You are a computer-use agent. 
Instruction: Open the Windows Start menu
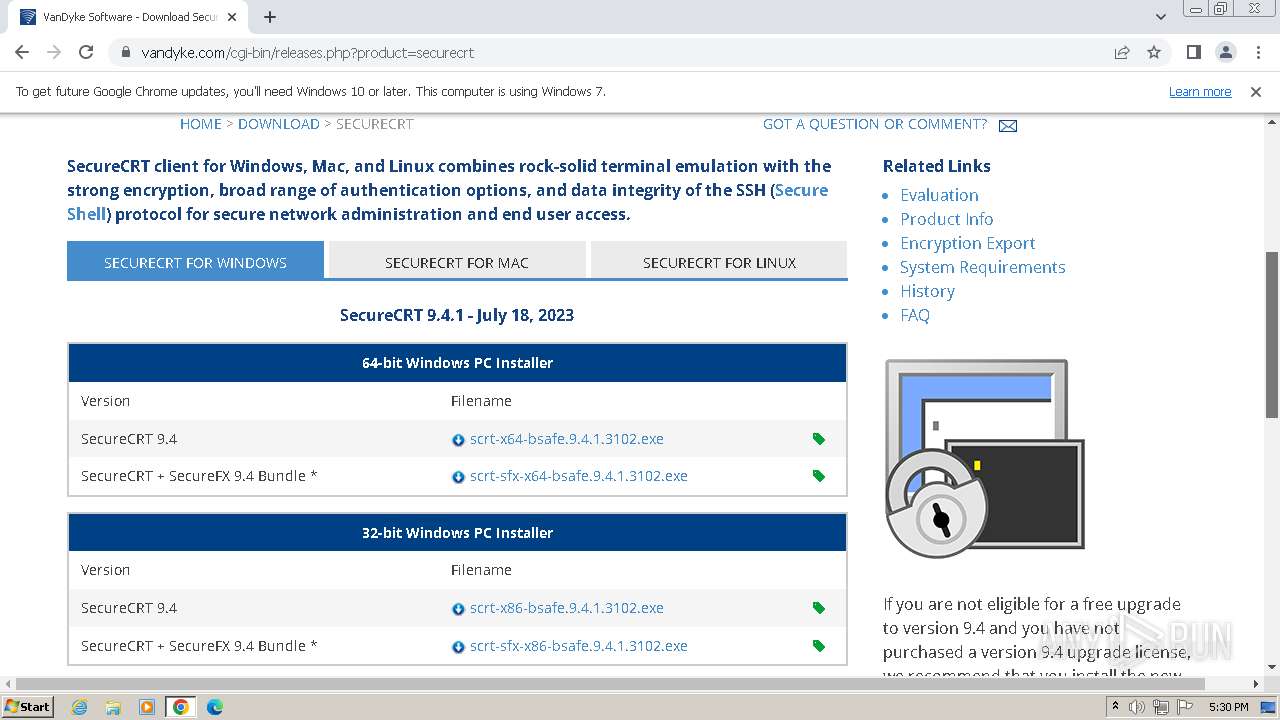coord(28,706)
